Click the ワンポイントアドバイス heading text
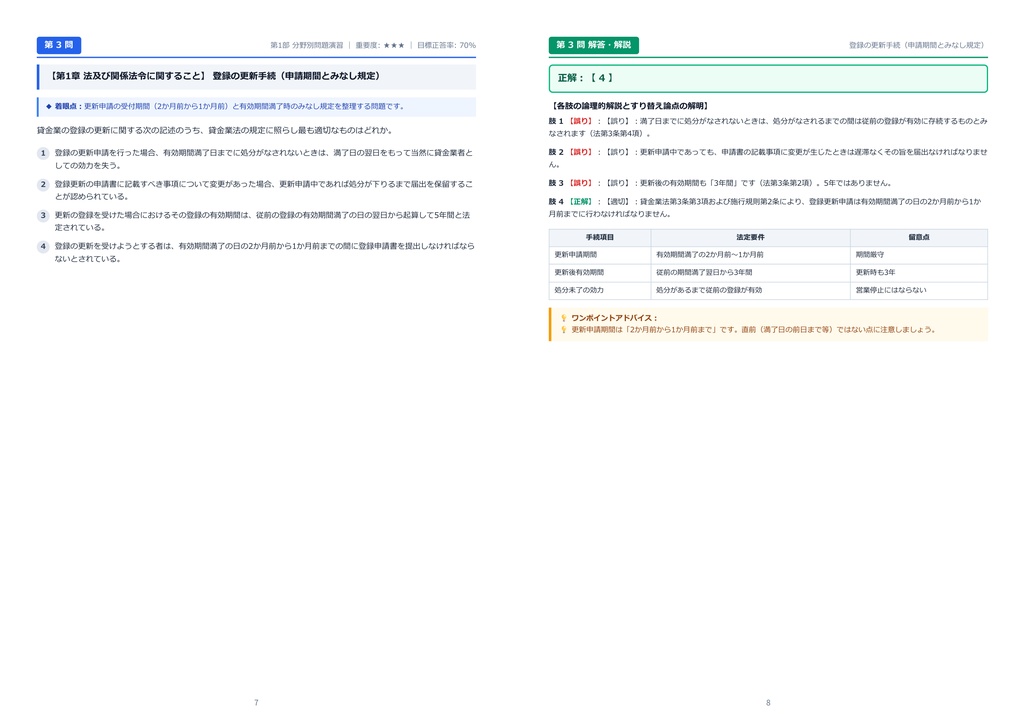Image resolution: width=1024 pixels, height=724 pixels. coord(614,318)
